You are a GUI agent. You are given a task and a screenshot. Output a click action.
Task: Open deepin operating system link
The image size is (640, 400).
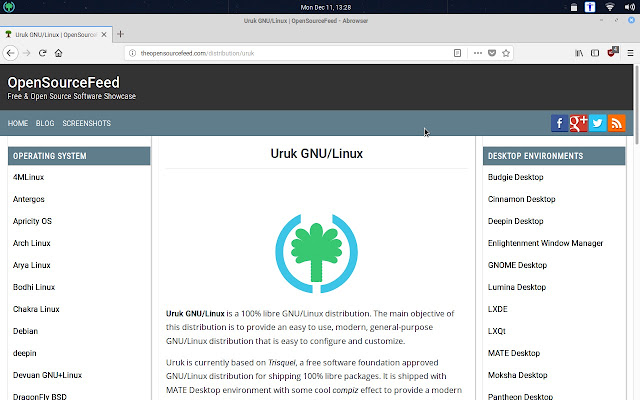coord(24,353)
